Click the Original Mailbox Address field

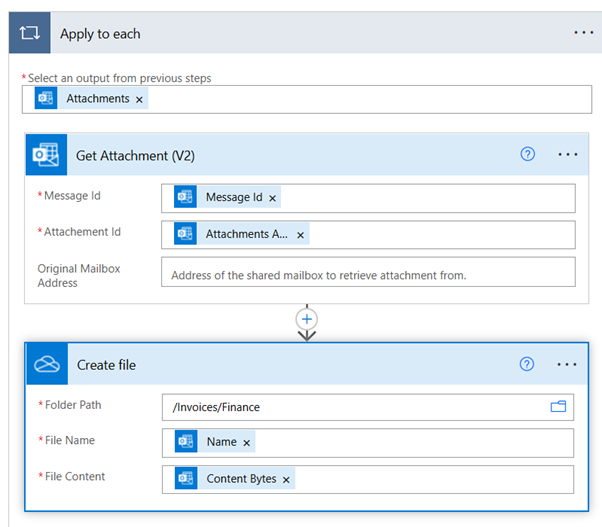pos(368,274)
